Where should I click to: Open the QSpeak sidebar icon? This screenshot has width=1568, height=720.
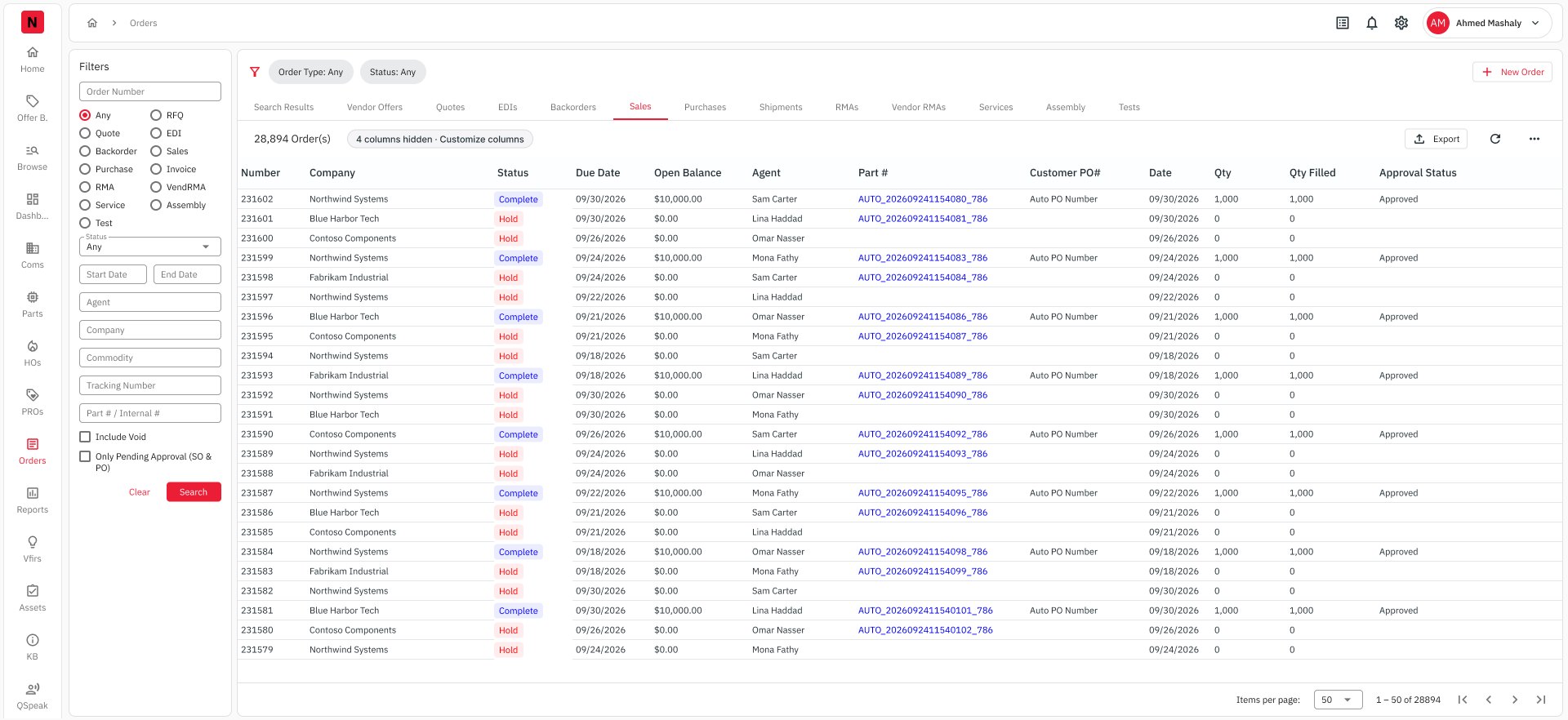pyautogui.click(x=33, y=689)
